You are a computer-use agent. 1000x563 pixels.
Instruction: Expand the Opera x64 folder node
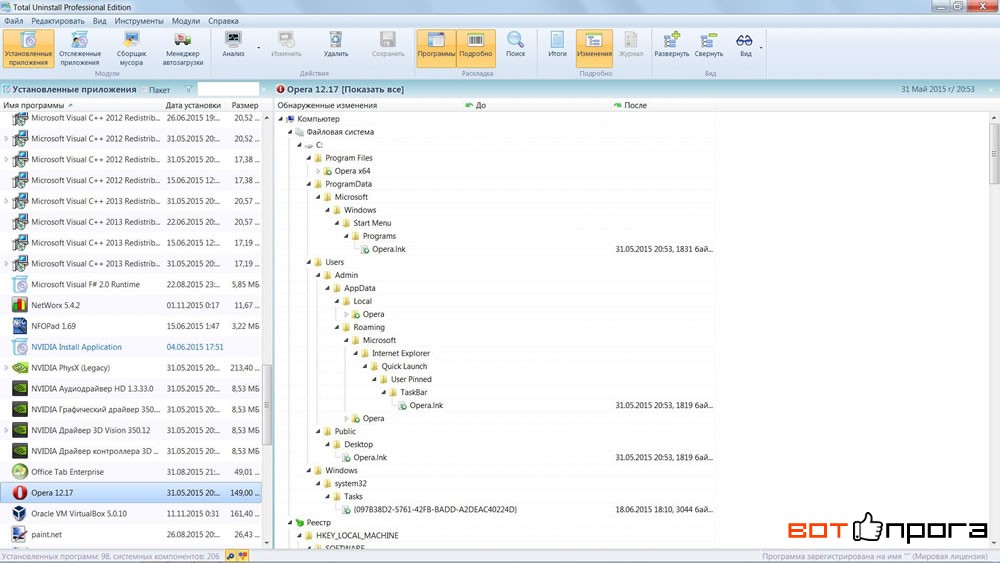(x=318, y=171)
